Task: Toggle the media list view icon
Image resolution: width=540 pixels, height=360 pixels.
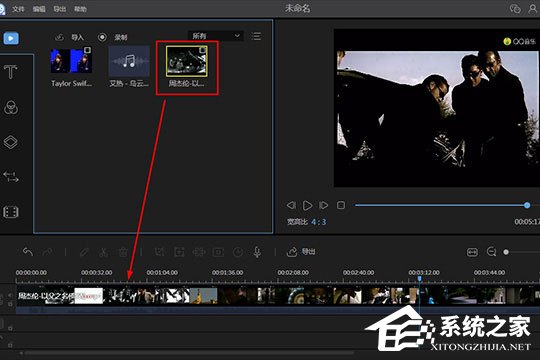Action: pos(256,36)
